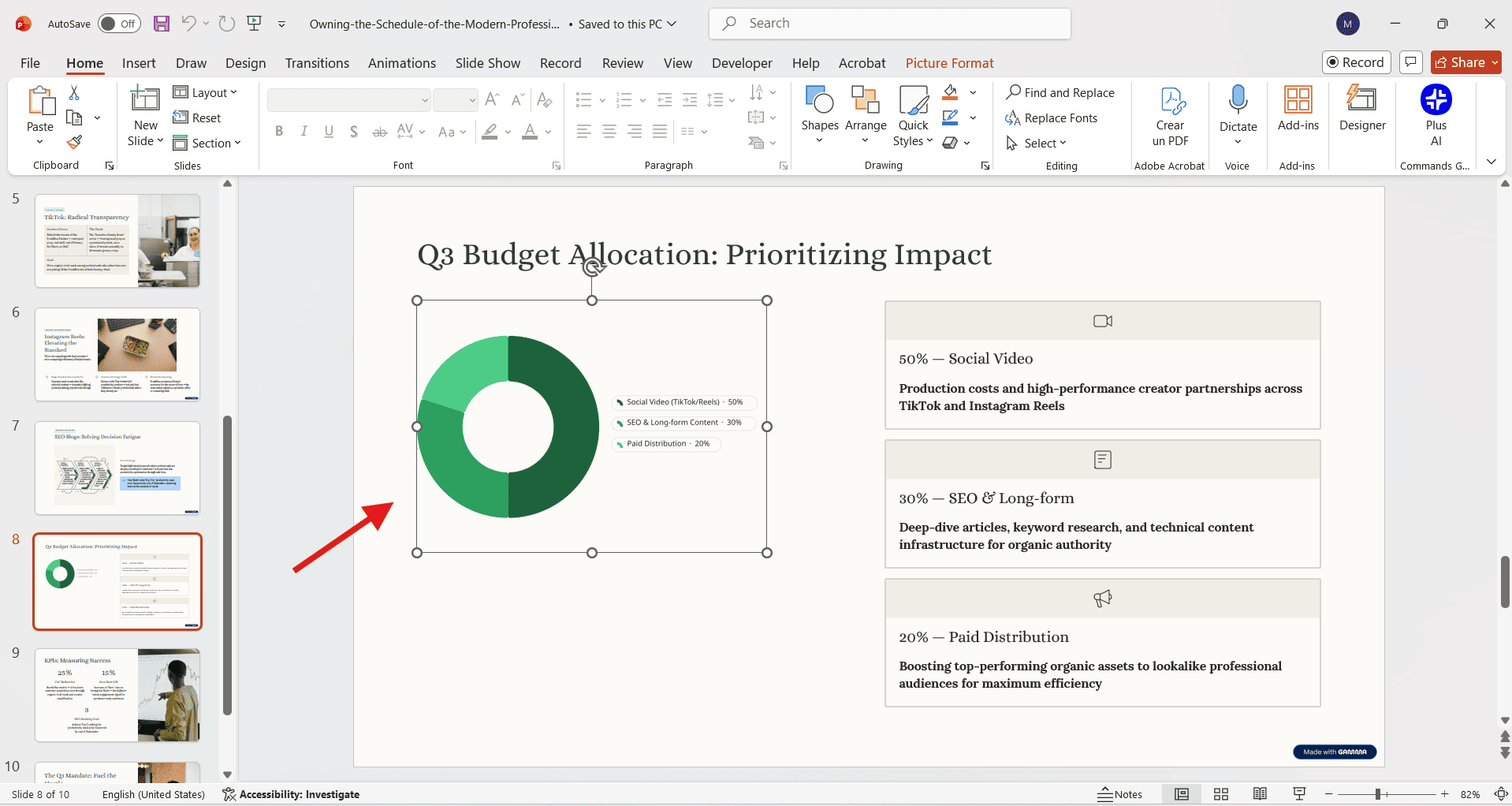Viewport: 1512px width, 806px height.
Task: Expand Bullets dropdown arrow
Action: pos(602,100)
